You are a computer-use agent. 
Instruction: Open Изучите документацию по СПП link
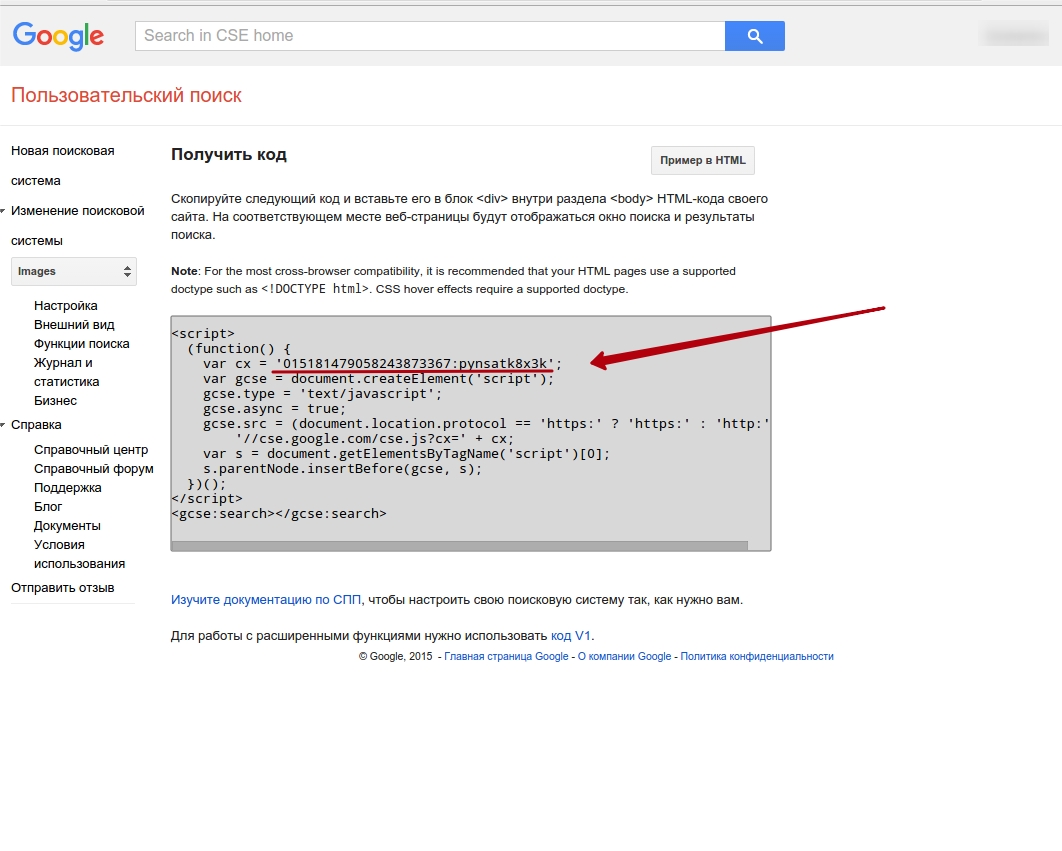[266, 600]
